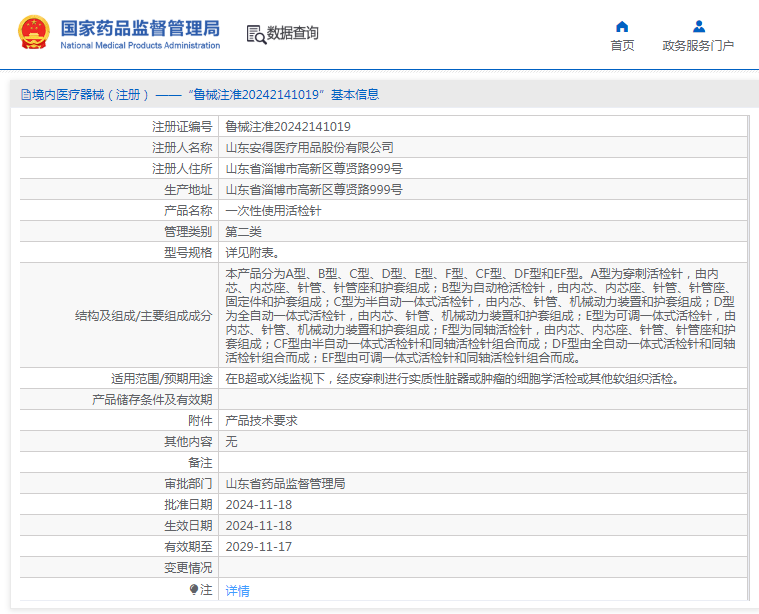
Task: Click the 详见附表。 model specification value
Action: click(x=252, y=253)
